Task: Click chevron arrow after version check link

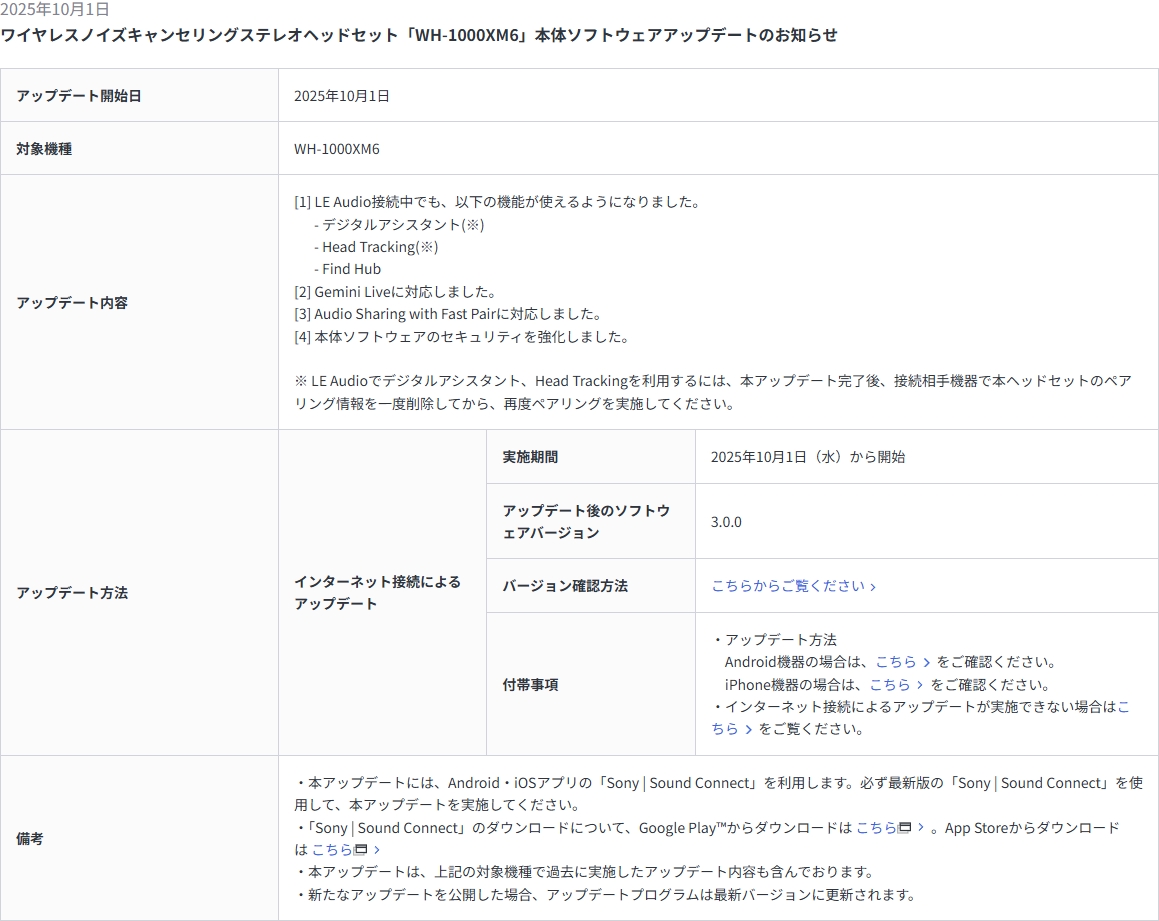Action: 873,587
